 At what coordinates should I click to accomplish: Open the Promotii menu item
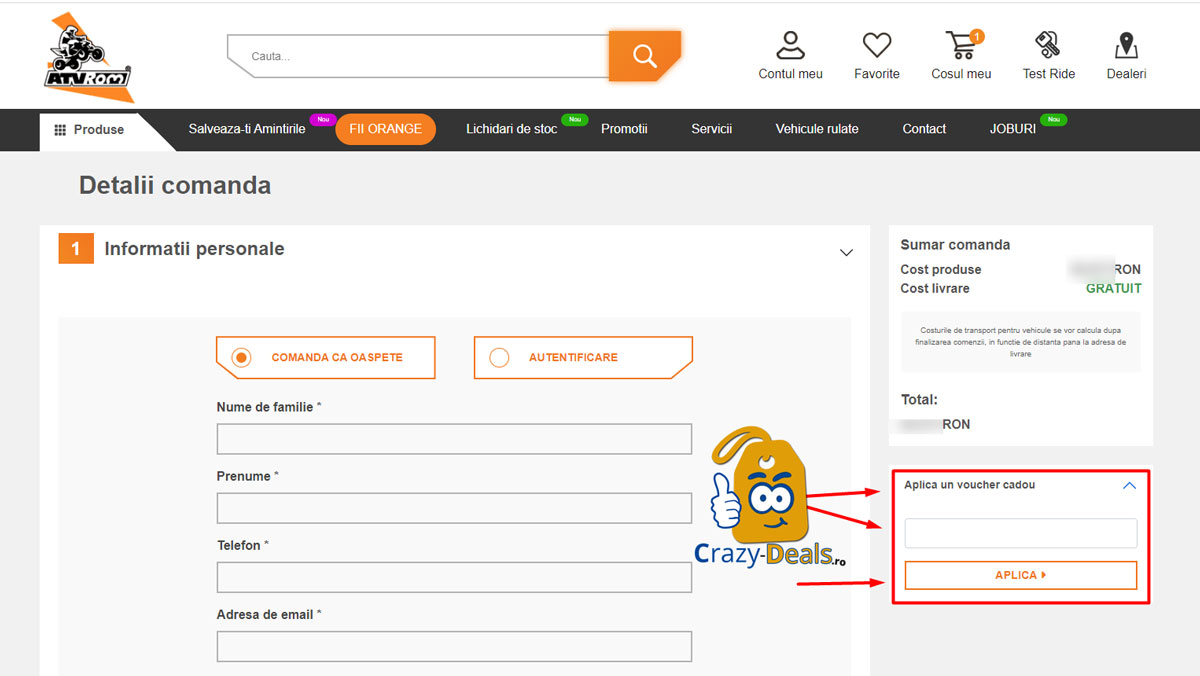tap(624, 129)
